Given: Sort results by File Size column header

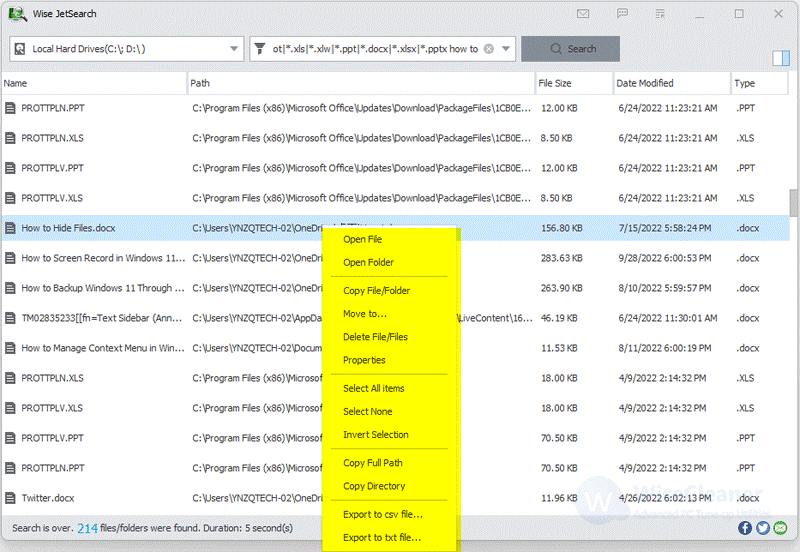Looking at the screenshot, I should click(574, 83).
